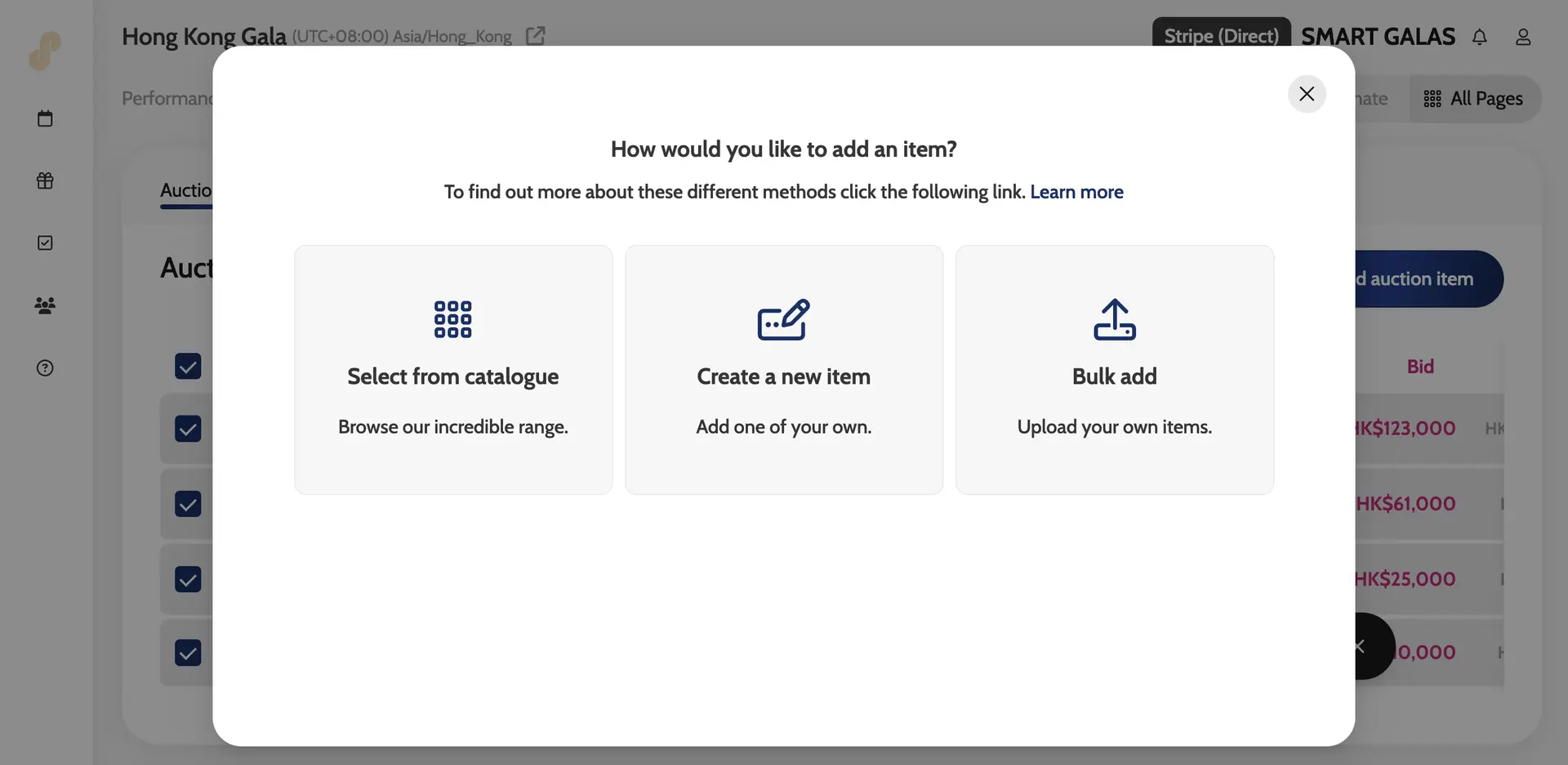Image resolution: width=1568 pixels, height=765 pixels.
Task: Follow the Learn more link
Action: 1076,192
